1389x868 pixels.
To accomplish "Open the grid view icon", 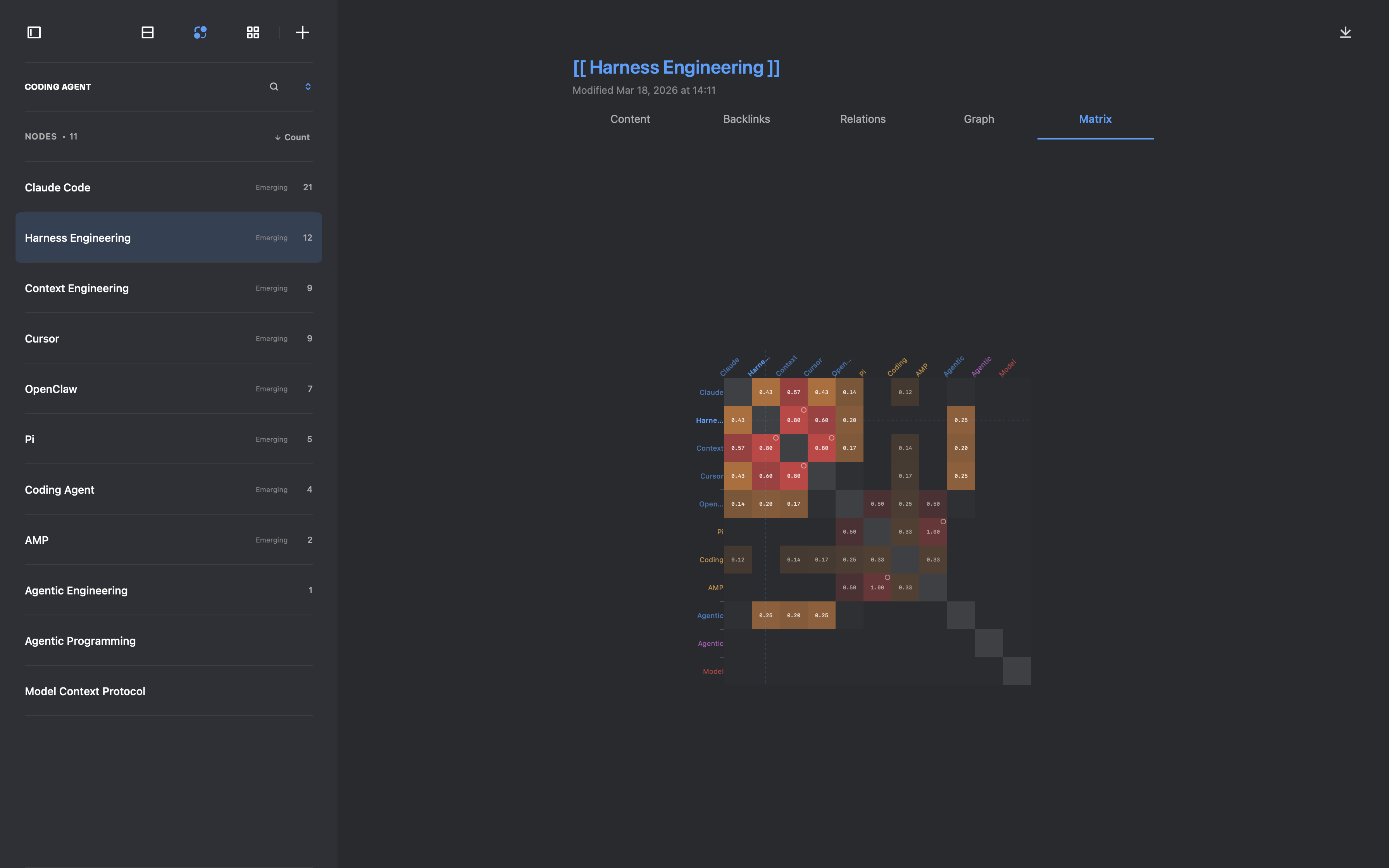I will pyautogui.click(x=253, y=33).
